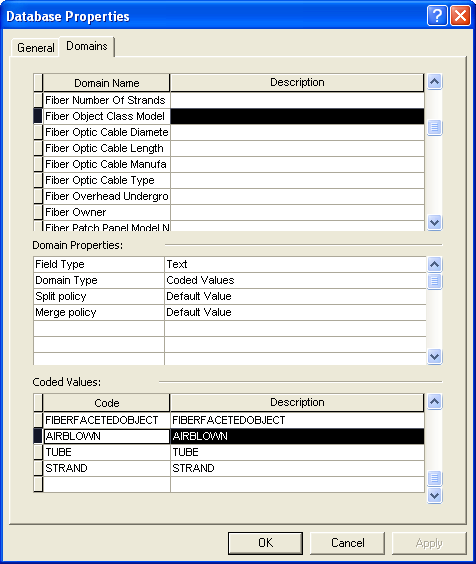
Task: Click Split policy value Default Value
Action: tap(295, 296)
